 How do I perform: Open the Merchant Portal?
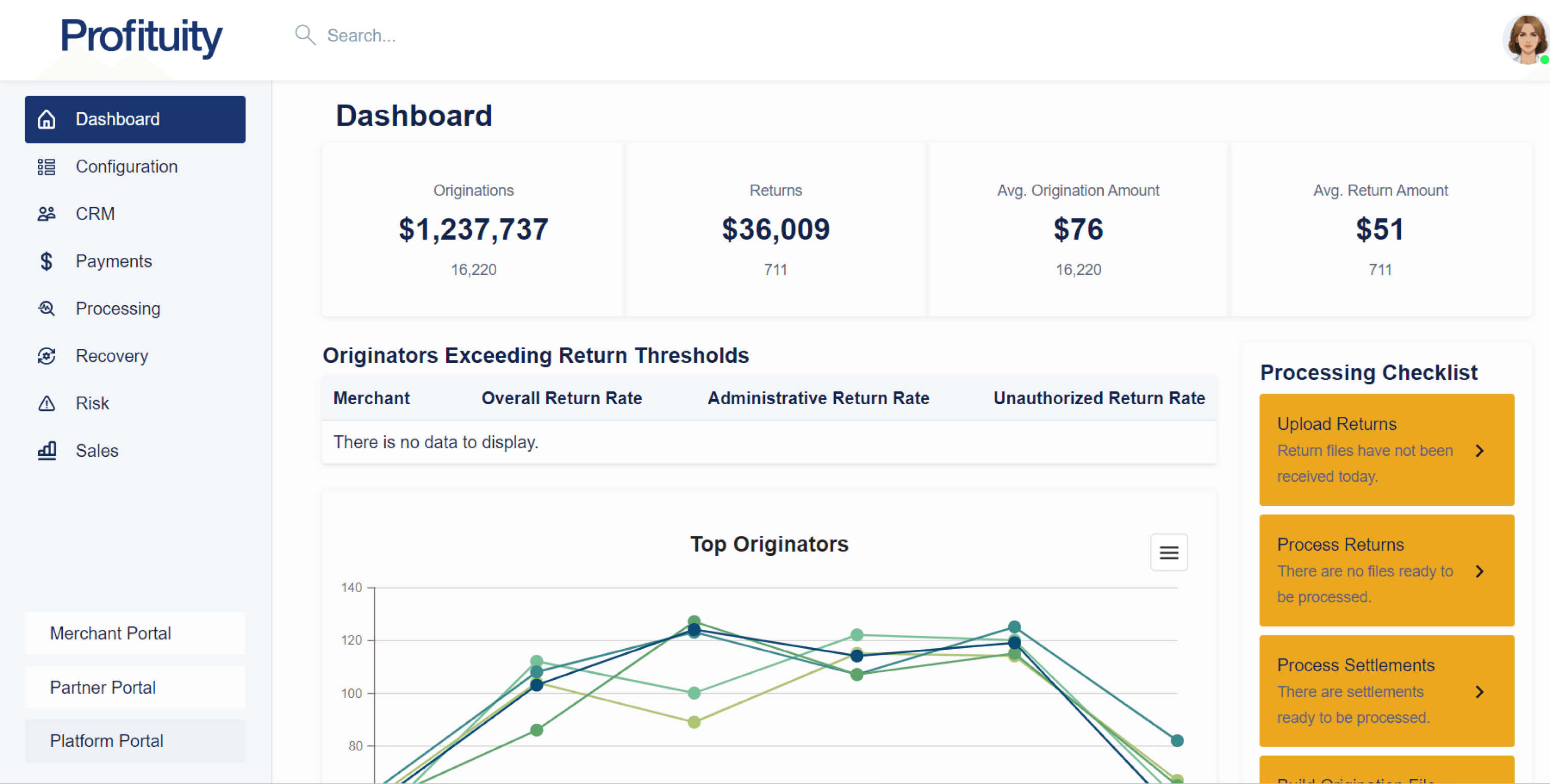coord(135,633)
